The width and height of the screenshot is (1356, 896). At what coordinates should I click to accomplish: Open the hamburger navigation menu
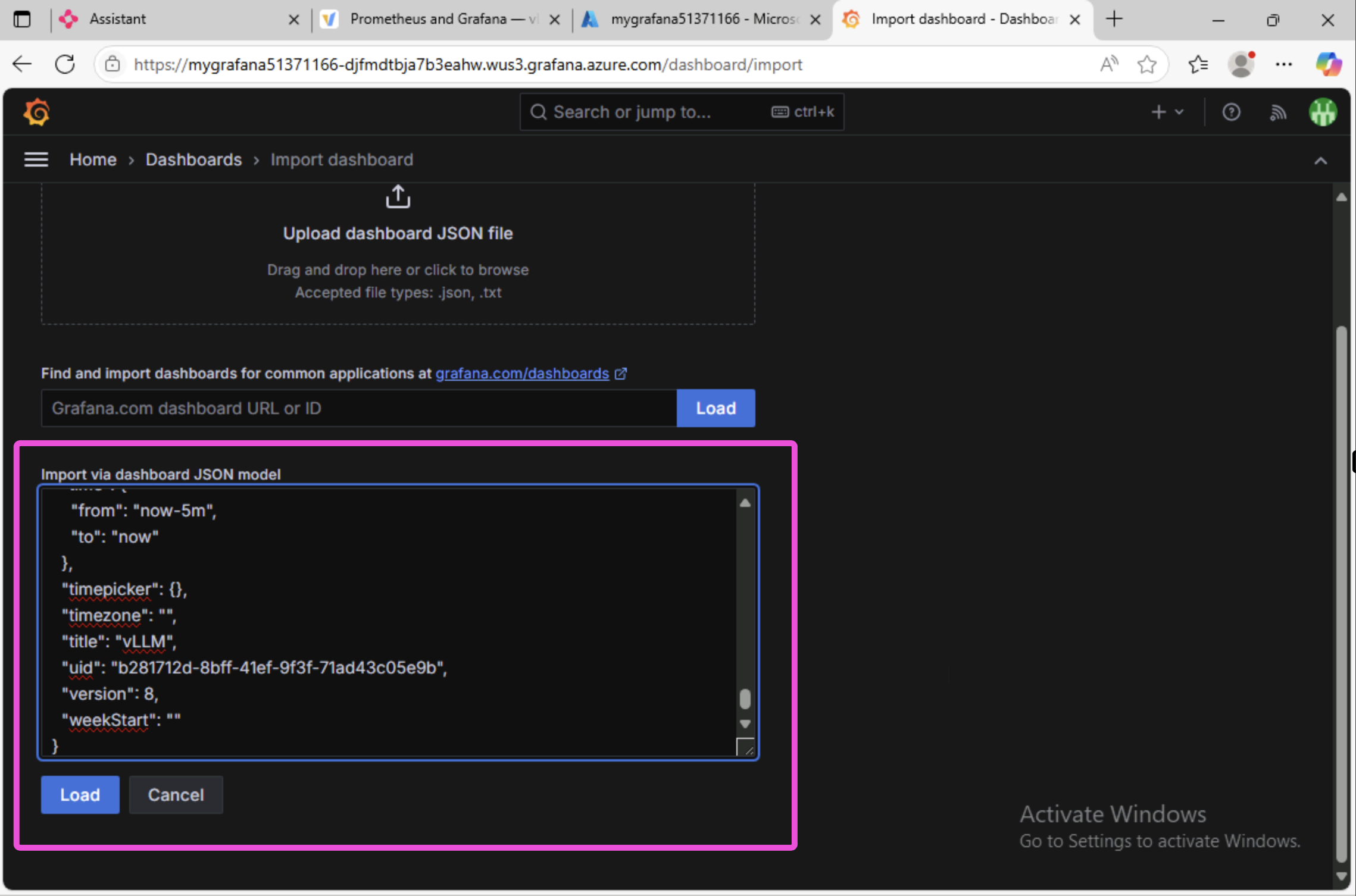[x=36, y=159]
